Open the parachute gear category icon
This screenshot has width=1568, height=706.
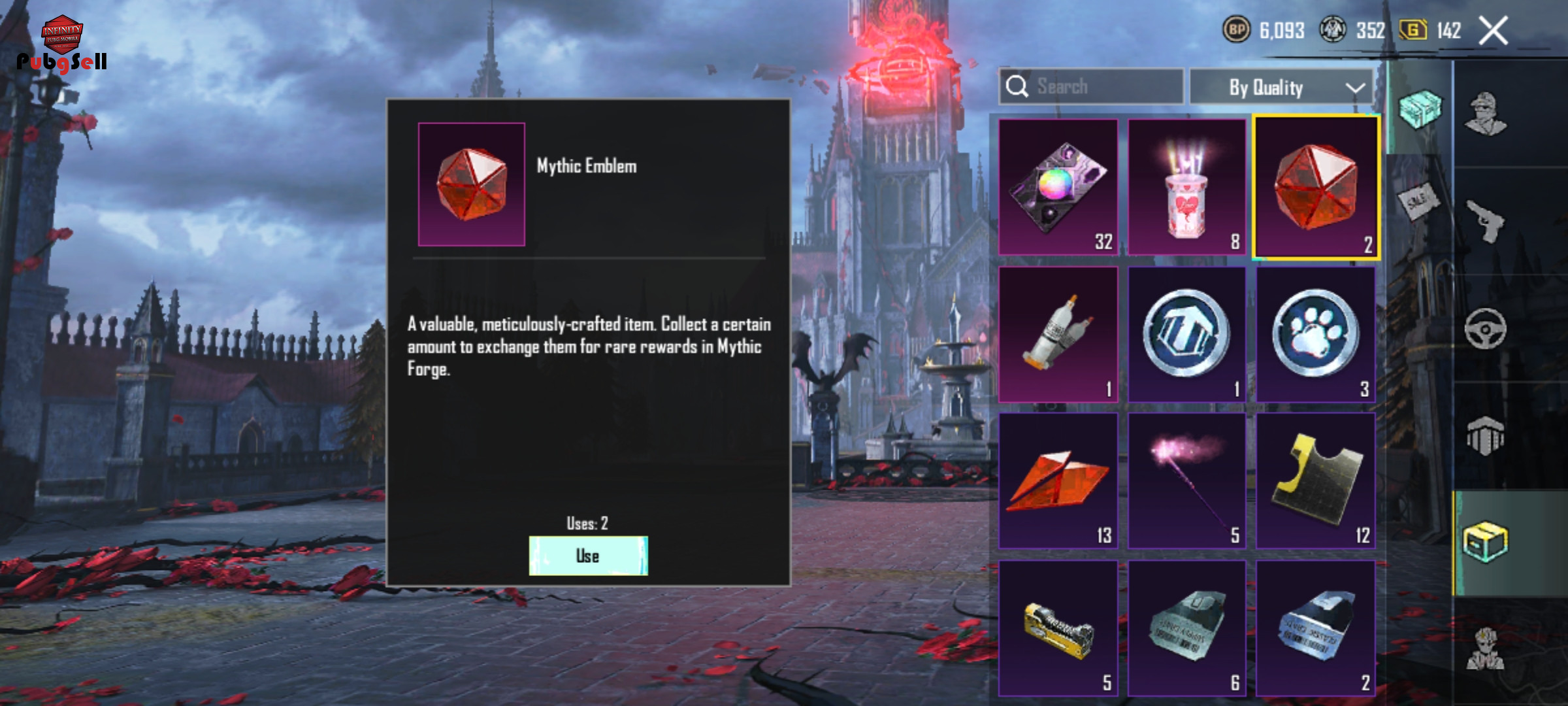(1485, 436)
